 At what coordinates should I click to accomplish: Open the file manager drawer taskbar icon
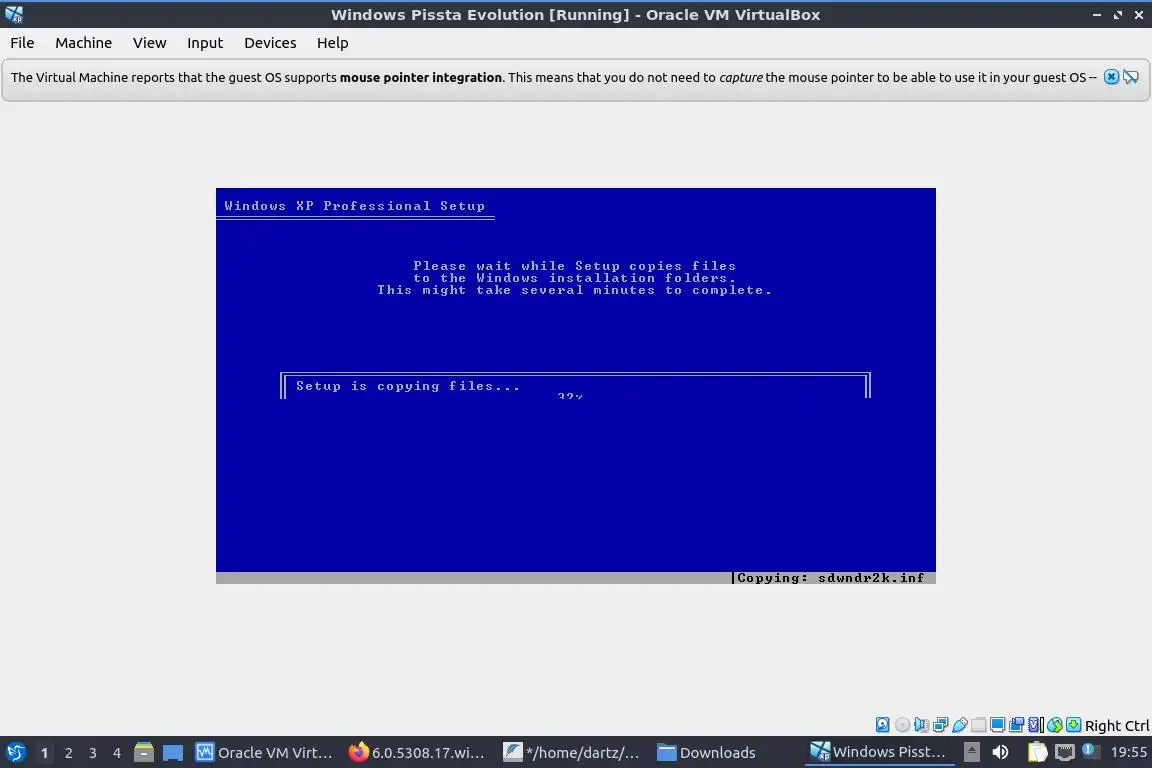tap(144, 753)
